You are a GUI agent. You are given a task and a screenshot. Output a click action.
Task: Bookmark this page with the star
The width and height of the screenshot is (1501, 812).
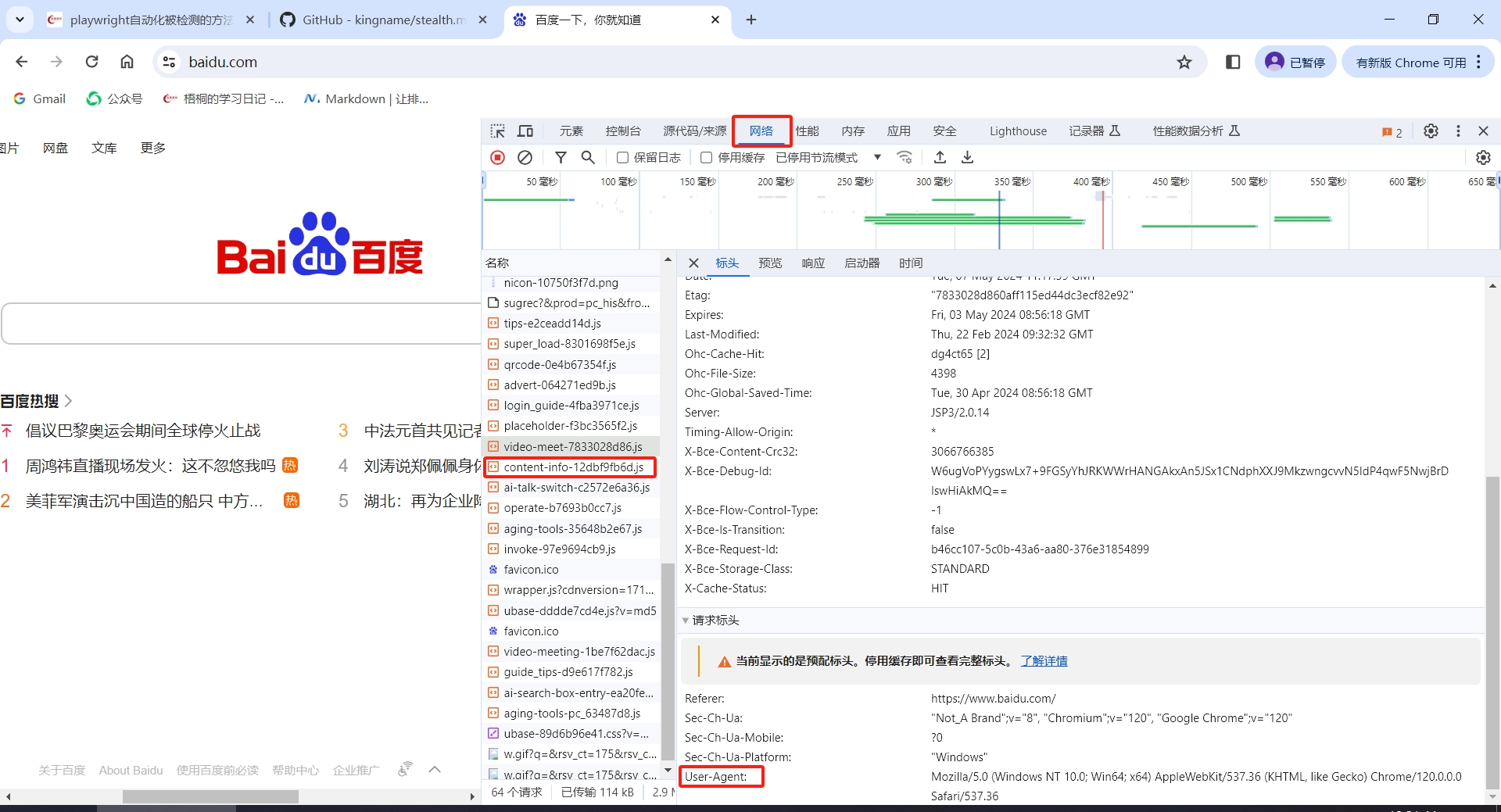point(1184,62)
